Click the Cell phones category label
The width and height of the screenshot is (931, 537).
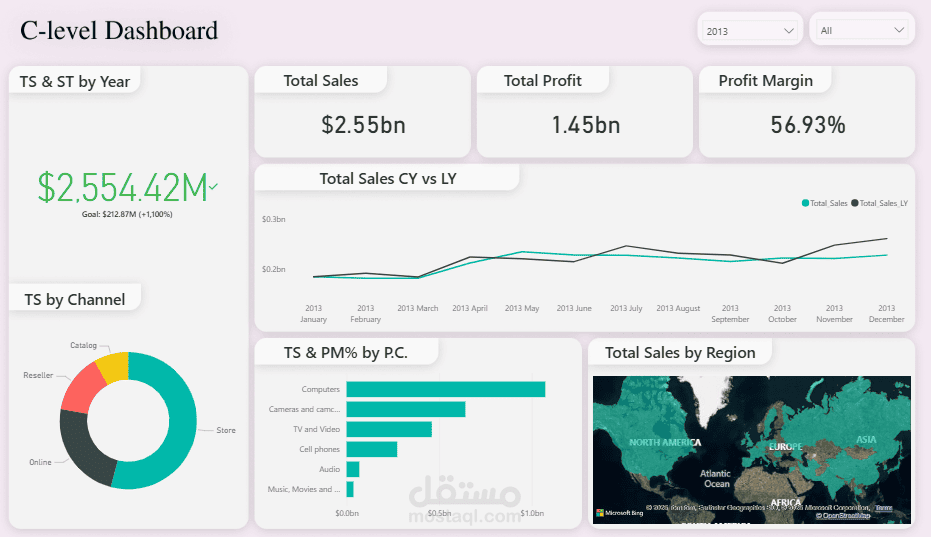point(319,450)
